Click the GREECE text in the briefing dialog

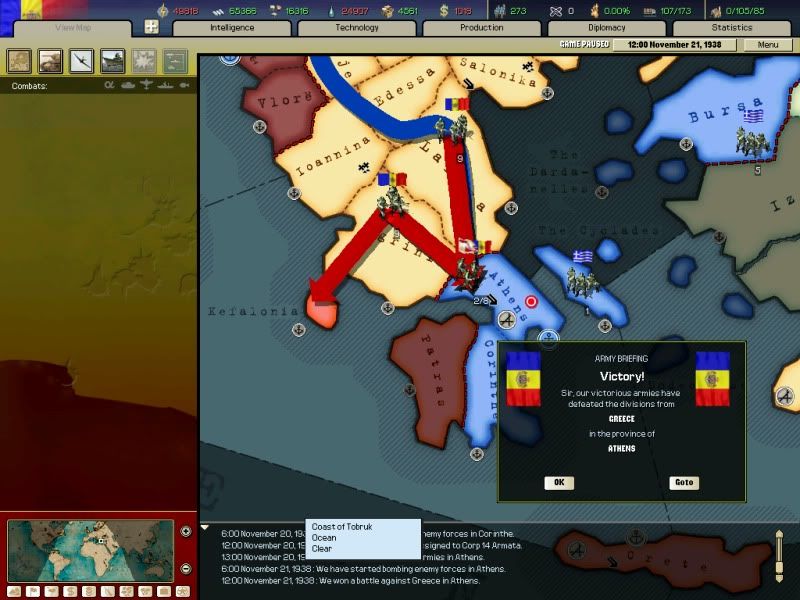coord(621,419)
